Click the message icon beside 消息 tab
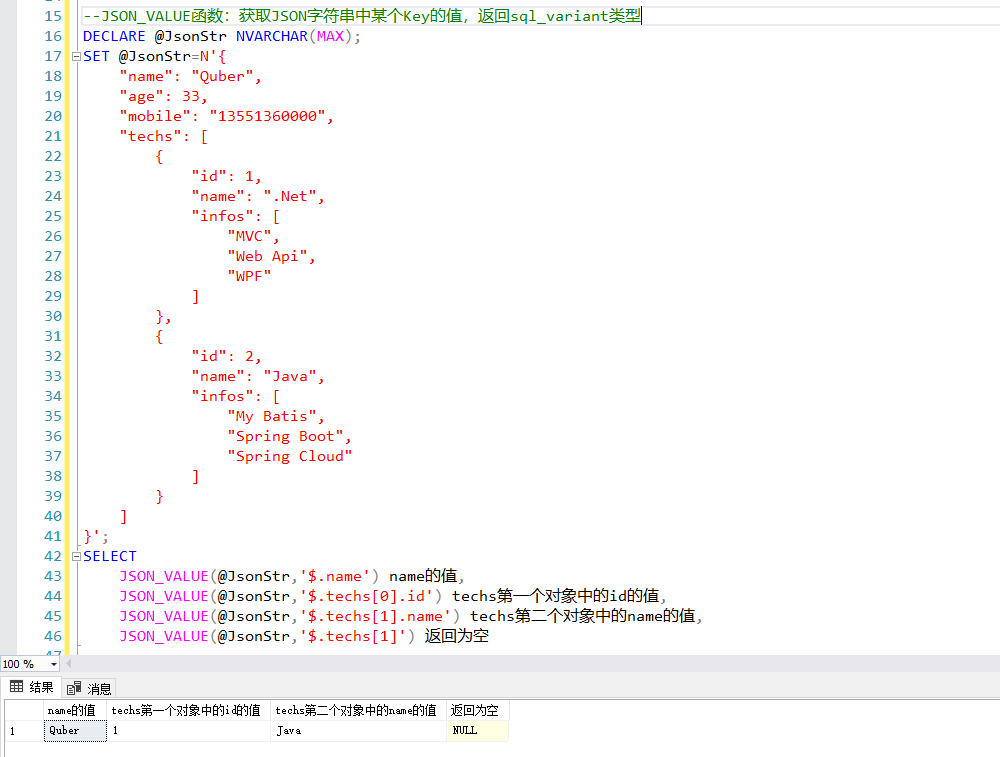This screenshot has height=757, width=1000. (73, 687)
